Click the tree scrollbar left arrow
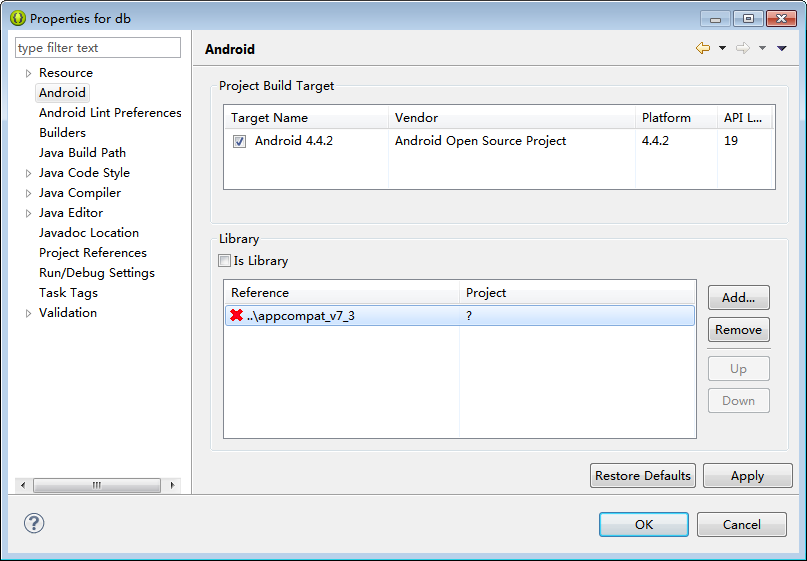807x561 pixels. coord(23,485)
